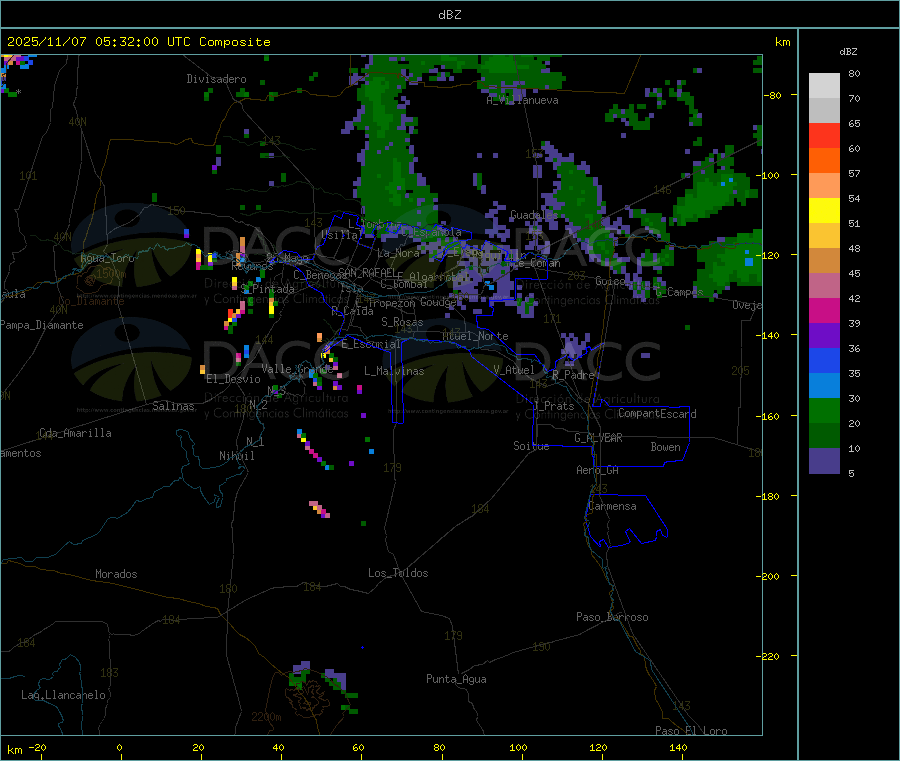The height and width of the screenshot is (761, 900).
Task: Click the 'Agua_Toro' map label
Action: (x=107, y=258)
